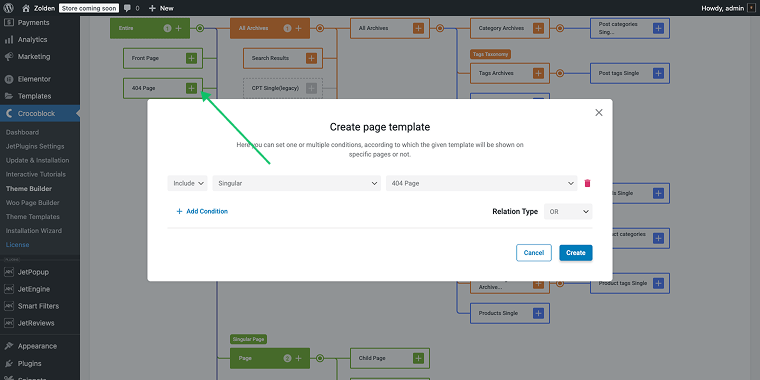The width and height of the screenshot is (760, 380).
Task: Add template on Products Single plus
Action: point(538,313)
